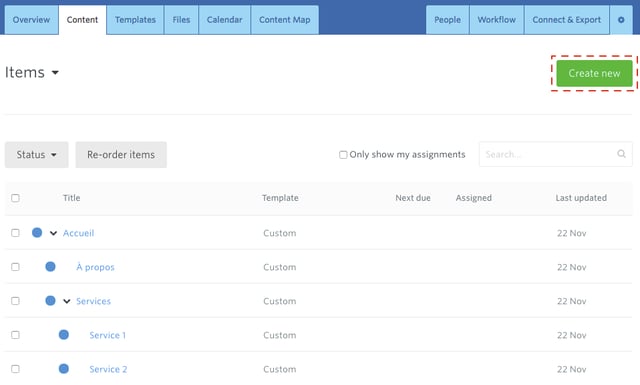
Task: Click the status dot for Services
Action: click(50, 301)
